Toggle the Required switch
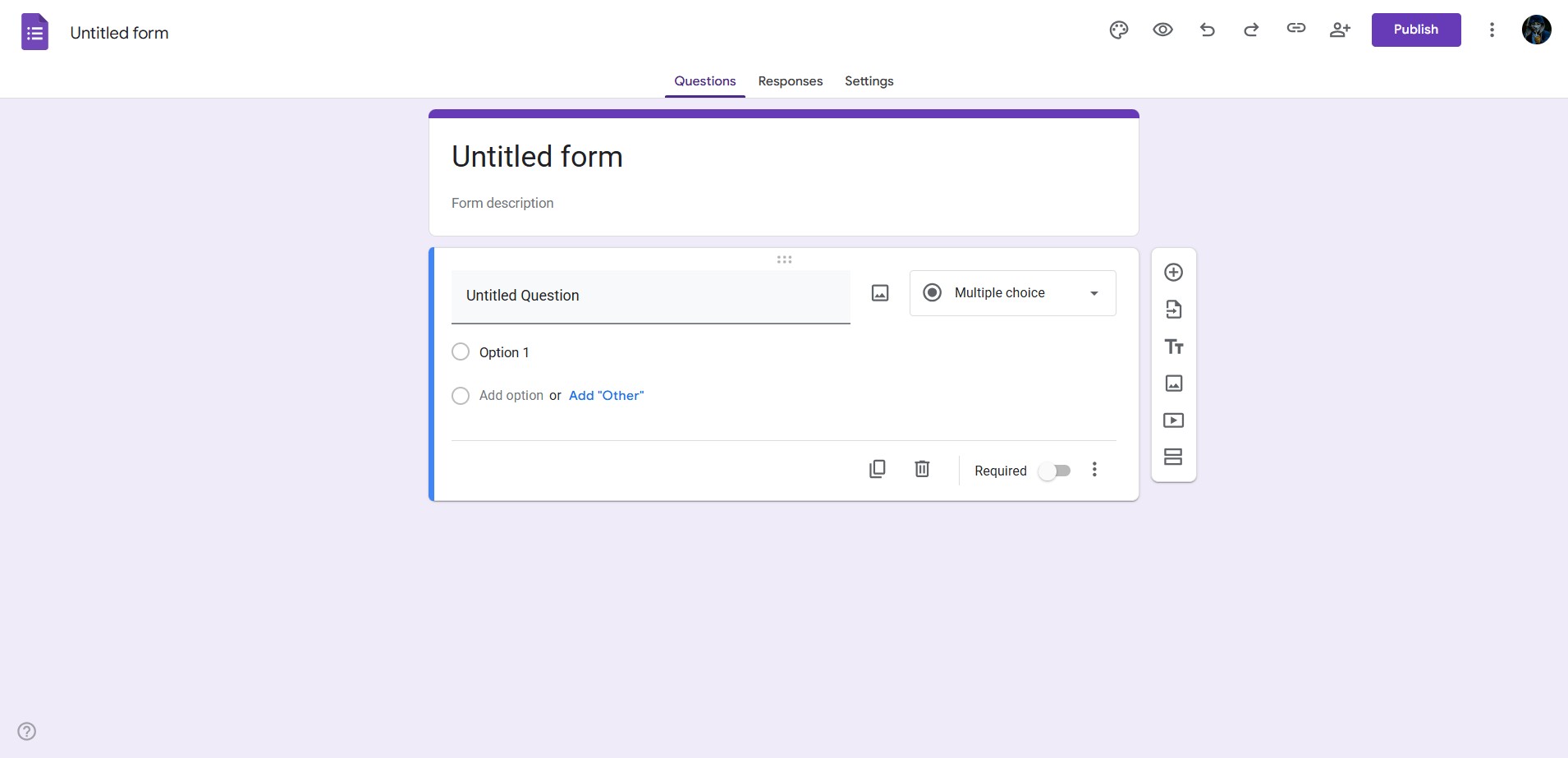This screenshot has height=758, width=1568. [x=1055, y=471]
